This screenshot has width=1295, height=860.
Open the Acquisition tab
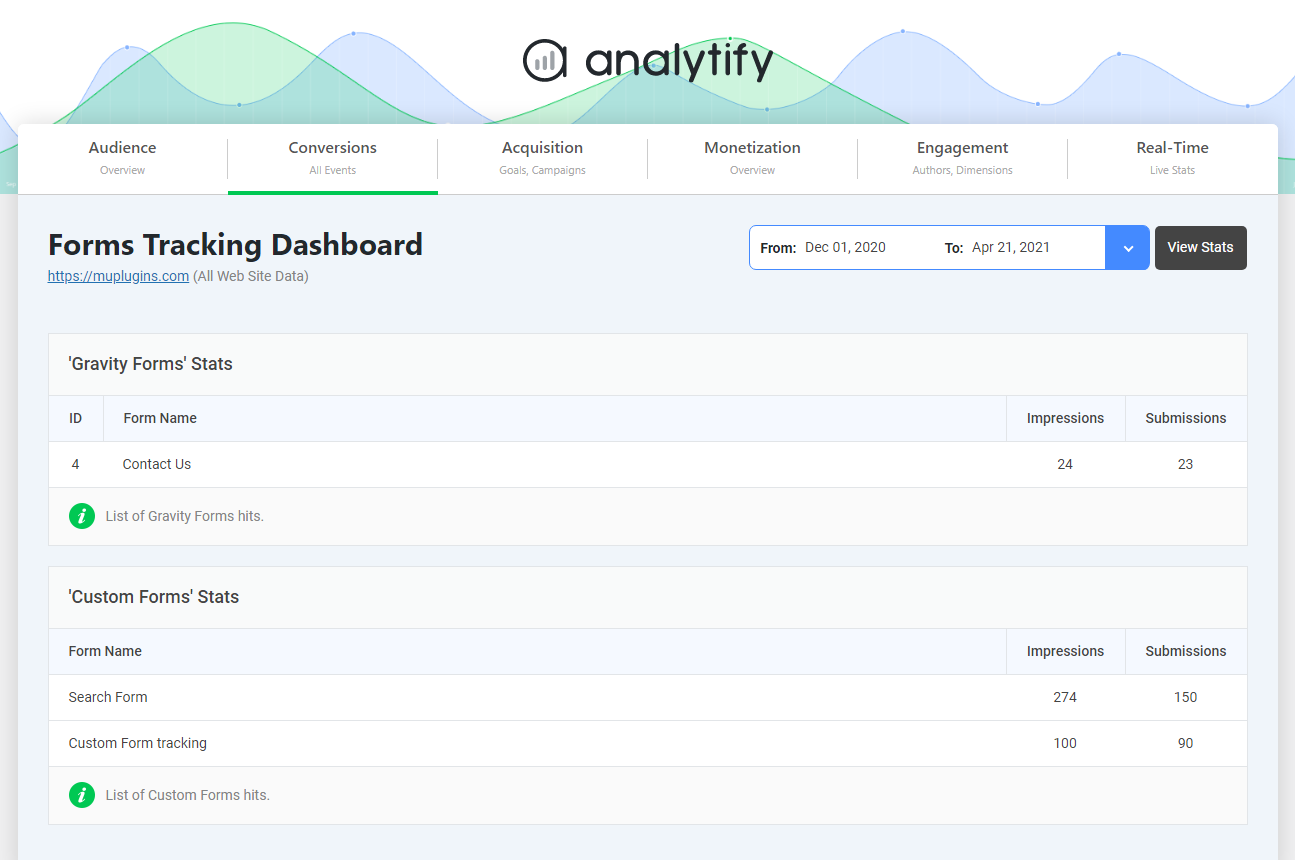(542, 158)
